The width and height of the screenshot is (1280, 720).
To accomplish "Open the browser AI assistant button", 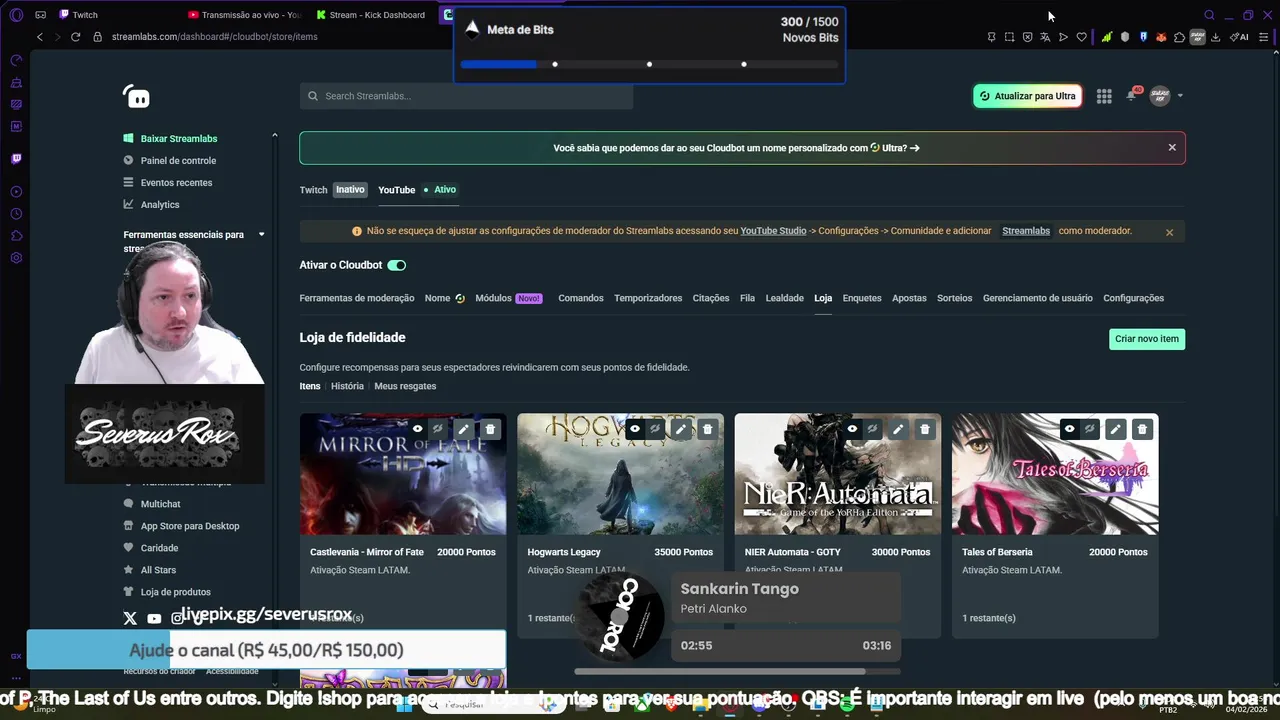I will click(x=1239, y=37).
